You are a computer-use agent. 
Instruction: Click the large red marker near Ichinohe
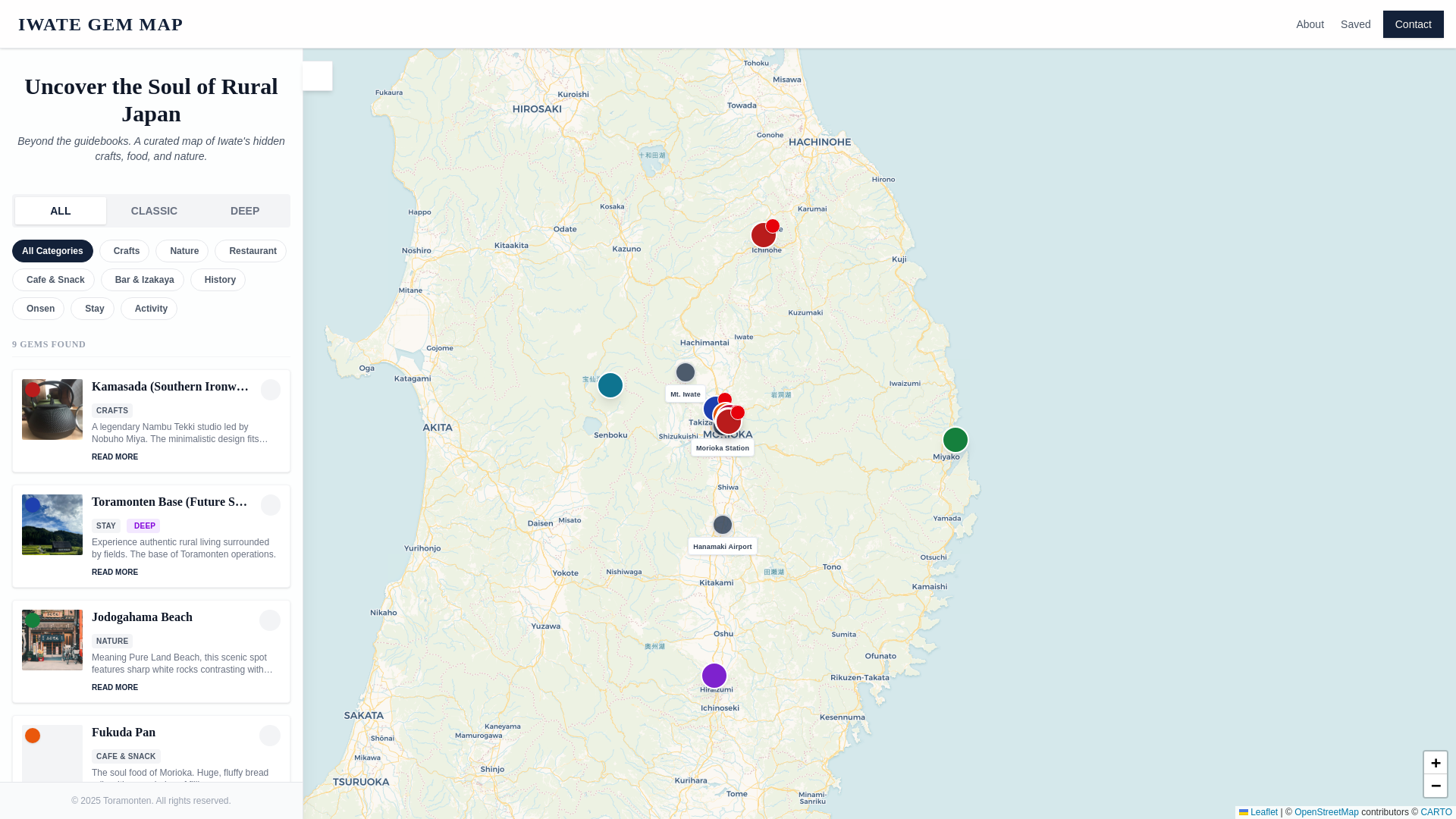click(x=763, y=235)
